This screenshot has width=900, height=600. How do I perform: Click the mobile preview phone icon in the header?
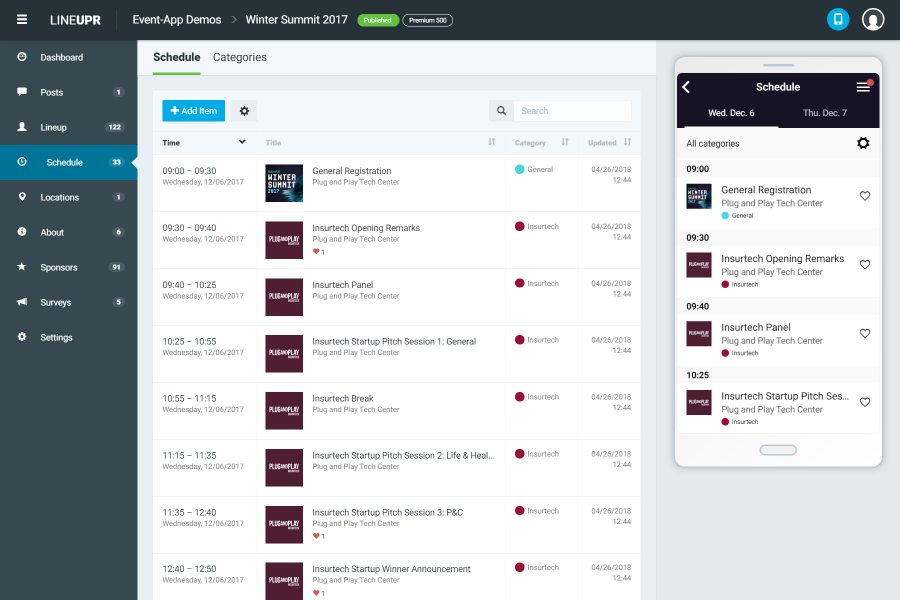pos(838,18)
